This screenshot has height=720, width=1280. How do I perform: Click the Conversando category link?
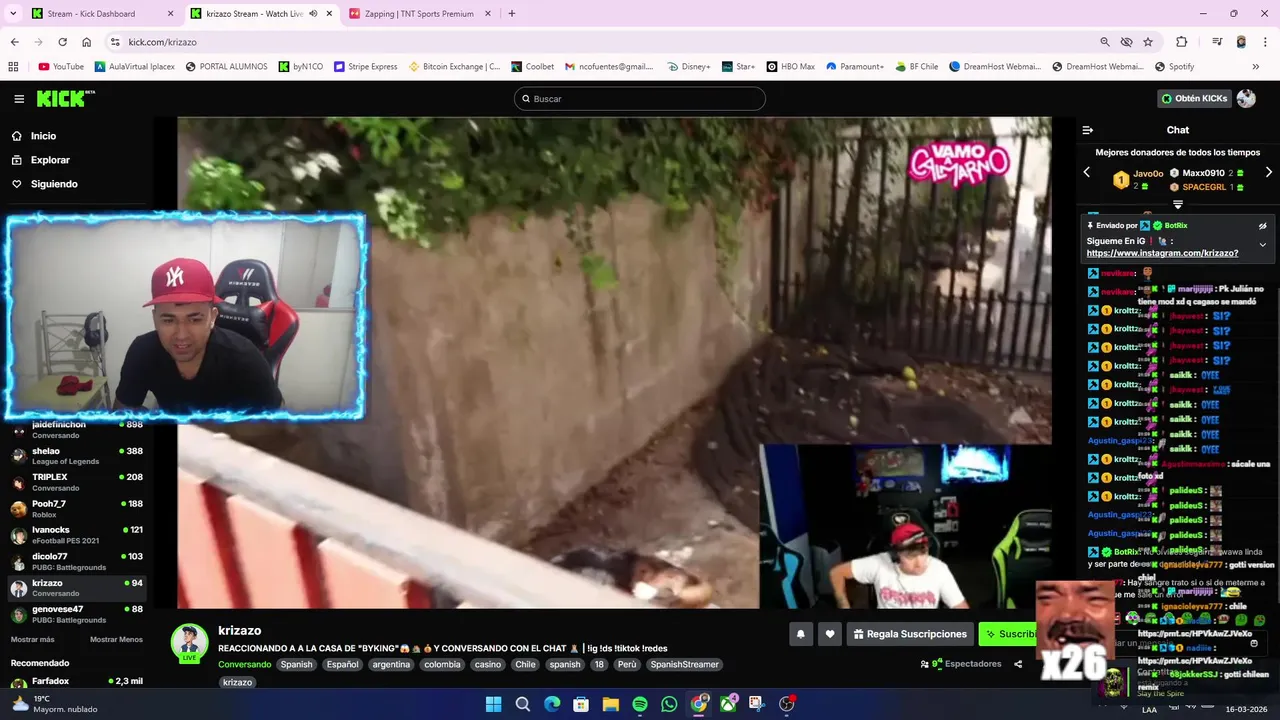tap(245, 664)
